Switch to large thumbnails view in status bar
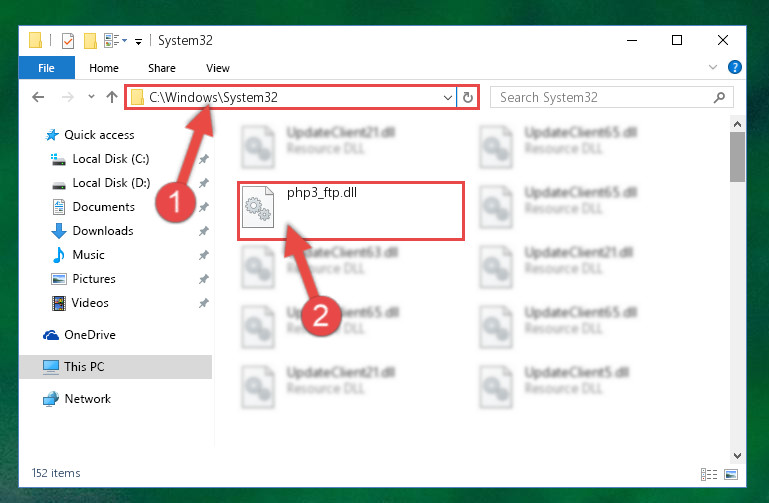 coord(731,474)
